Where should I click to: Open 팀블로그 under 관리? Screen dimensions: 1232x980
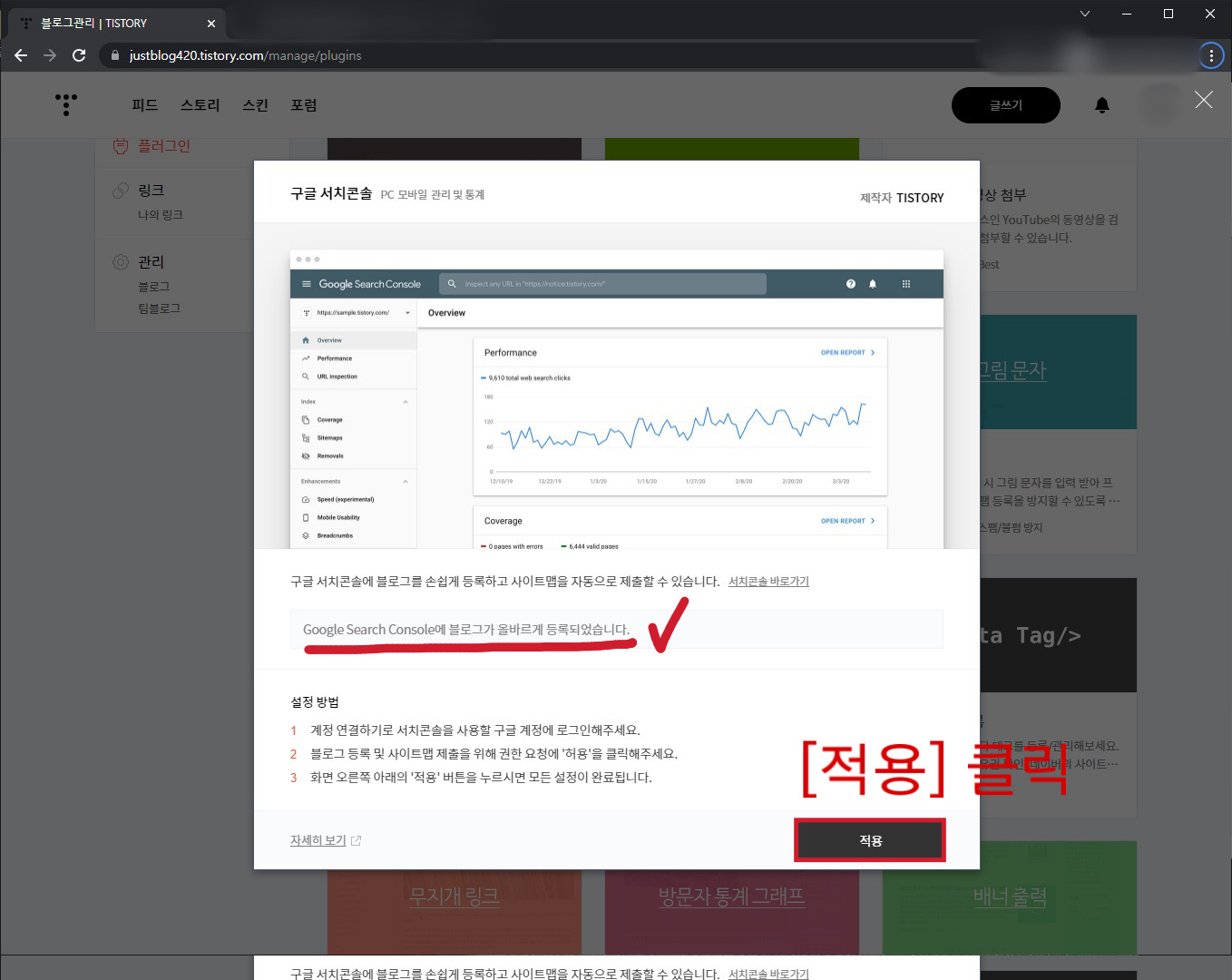[x=160, y=309]
